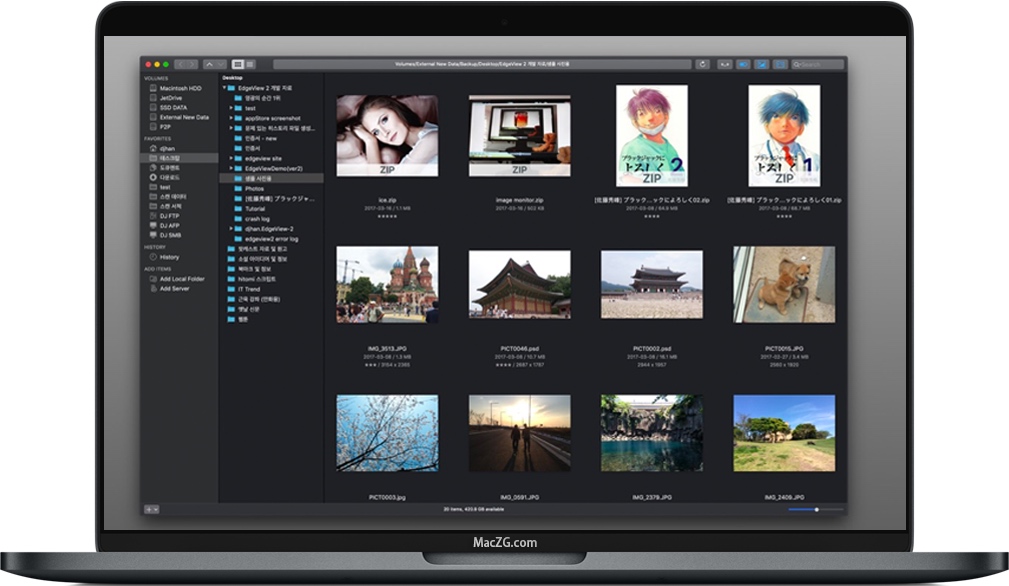Click inside the Search field
This screenshot has width=1009, height=586.
click(x=817, y=64)
